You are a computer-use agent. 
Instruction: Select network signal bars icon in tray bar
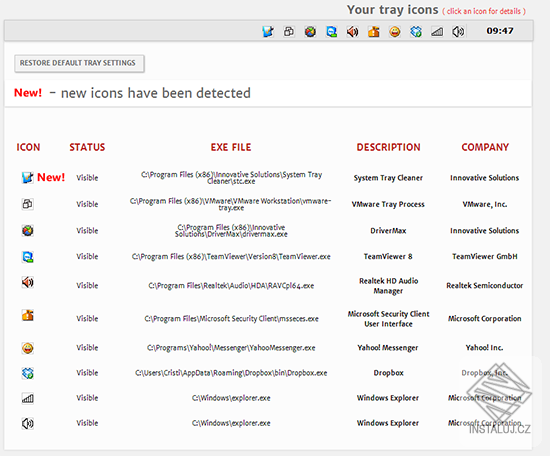437,32
